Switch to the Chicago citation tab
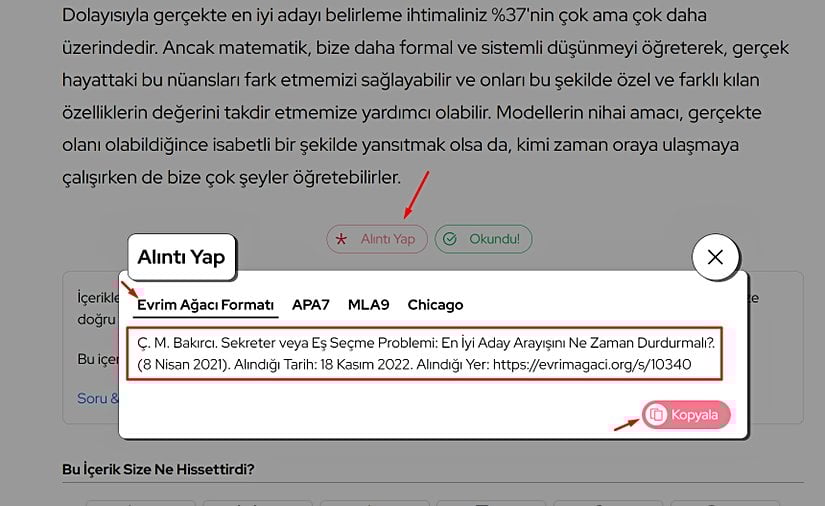This screenshot has height=506, width=825. 435,305
